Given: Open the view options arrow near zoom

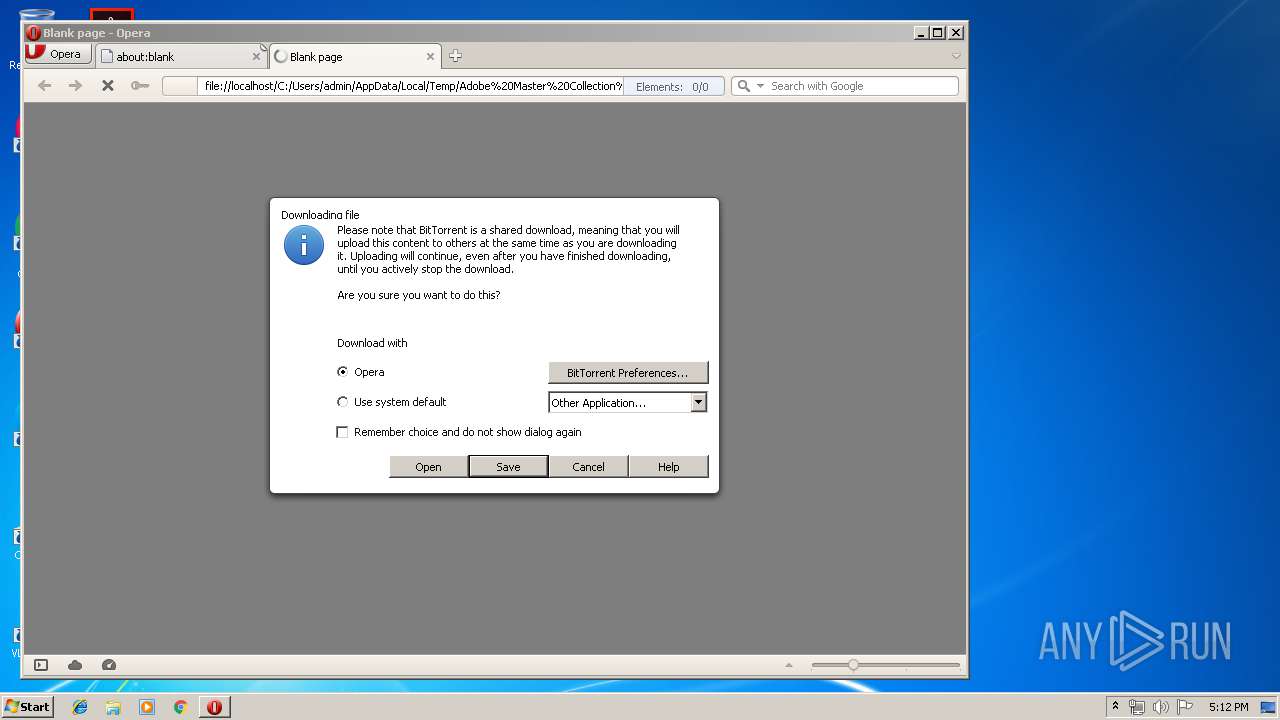Looking at the screenshot, I should point(789,665).
